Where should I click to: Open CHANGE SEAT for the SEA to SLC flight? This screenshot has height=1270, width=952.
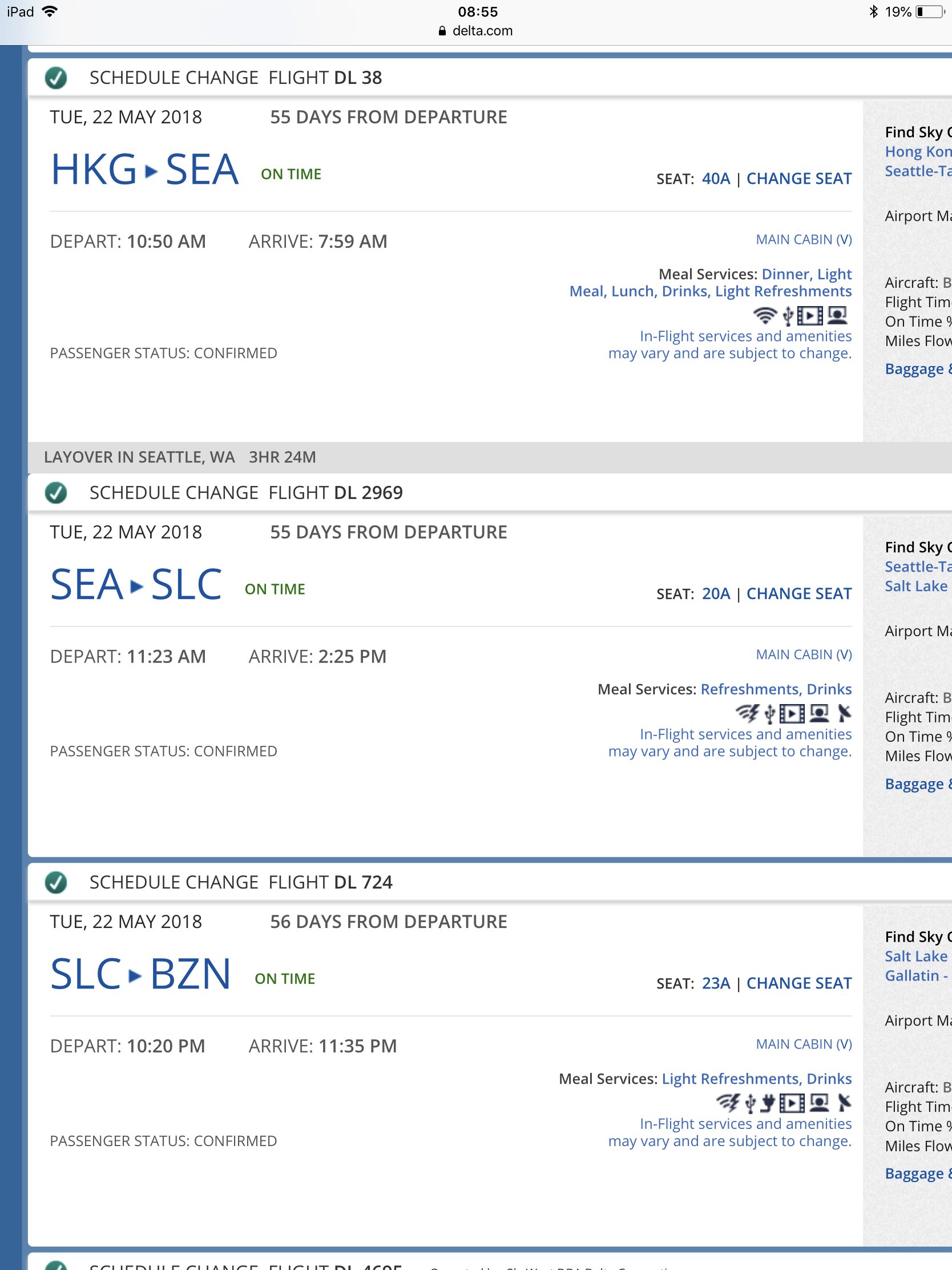click(799, 594)
